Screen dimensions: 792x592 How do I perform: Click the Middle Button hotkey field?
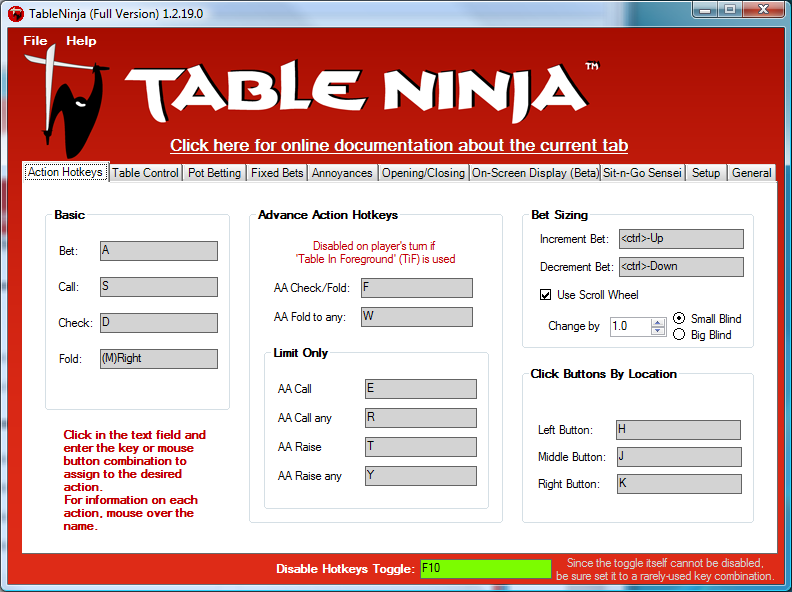[x=679, y=457]
